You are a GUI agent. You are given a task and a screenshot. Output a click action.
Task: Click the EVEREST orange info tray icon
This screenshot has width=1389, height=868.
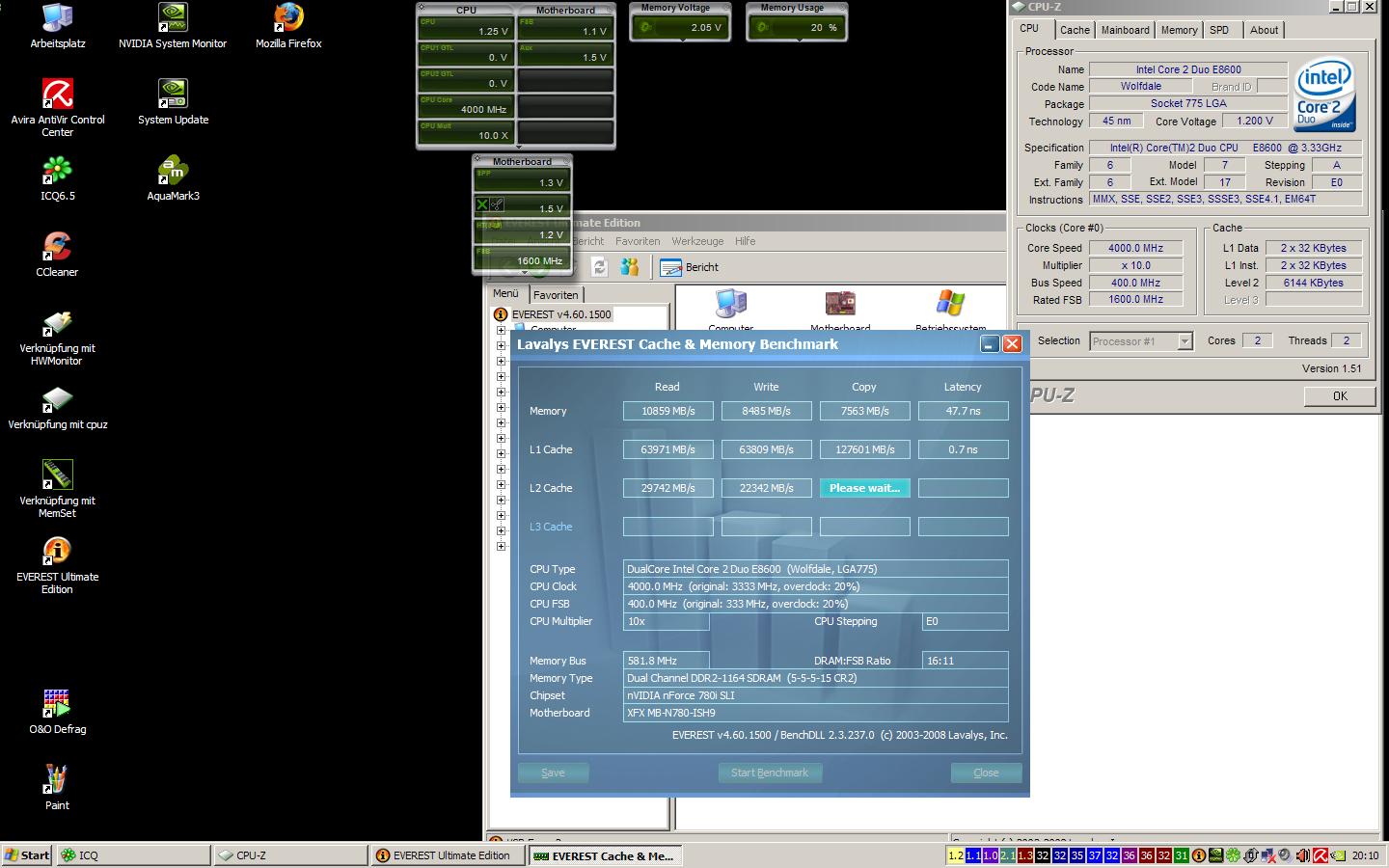[1198, 855]
